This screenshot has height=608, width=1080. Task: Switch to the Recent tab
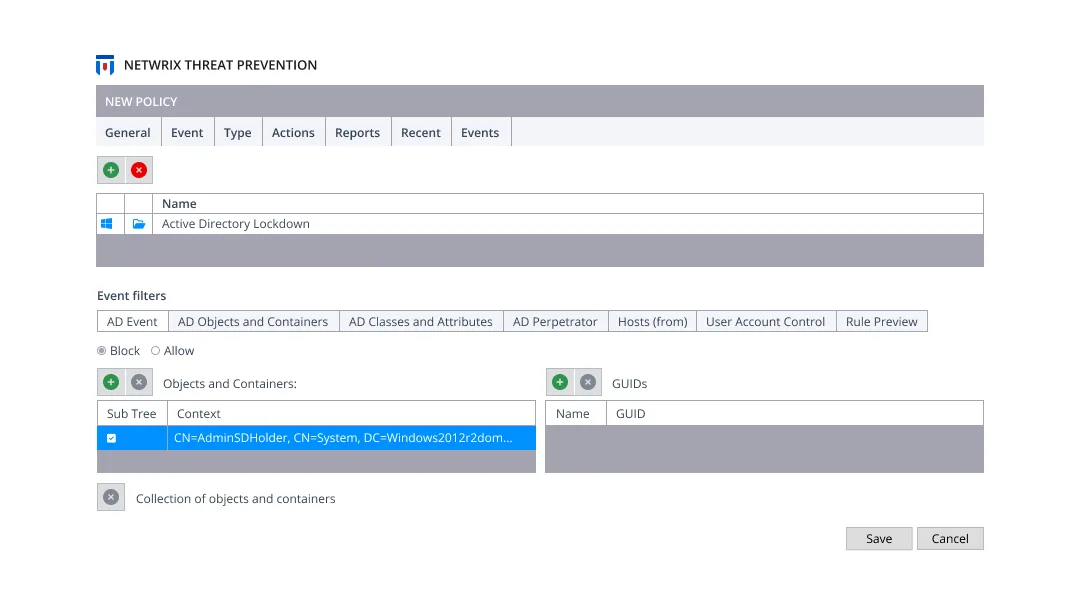(421, 132)
